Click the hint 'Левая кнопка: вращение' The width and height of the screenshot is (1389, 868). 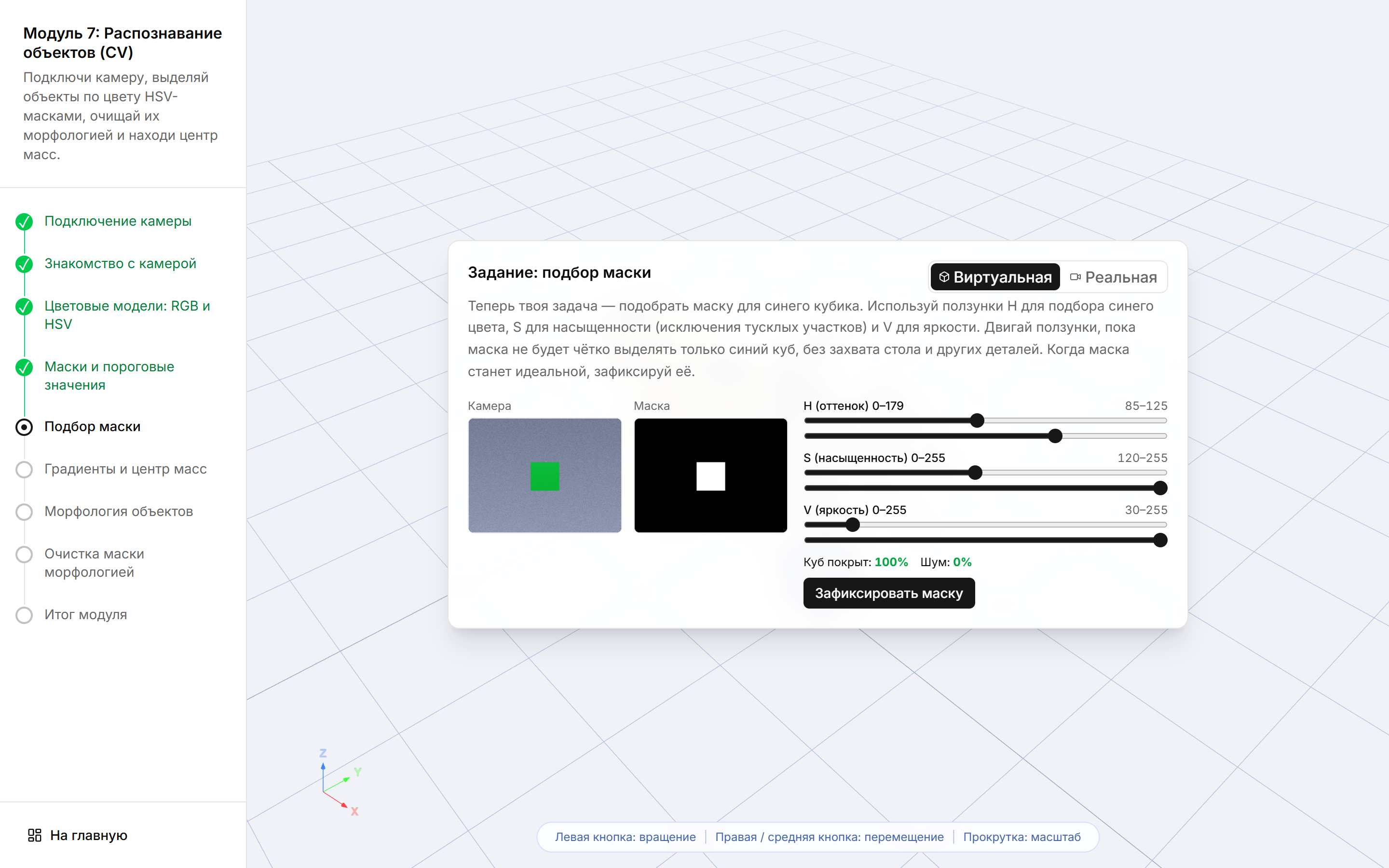pos(625,837)
